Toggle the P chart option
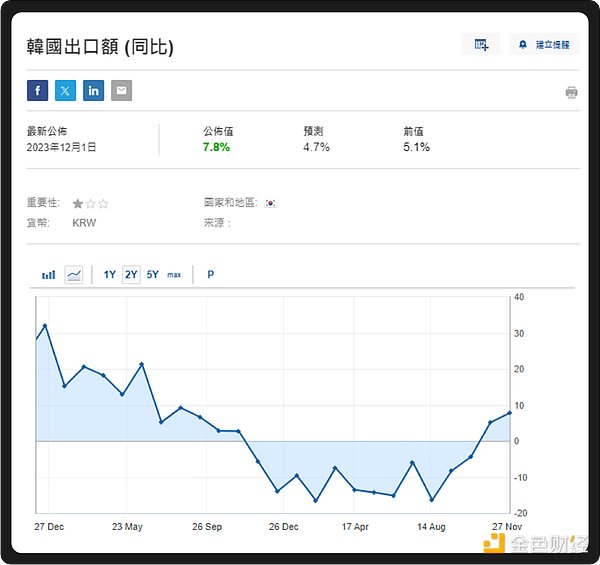Screen dimensions: 600x565 coord(210,274)
